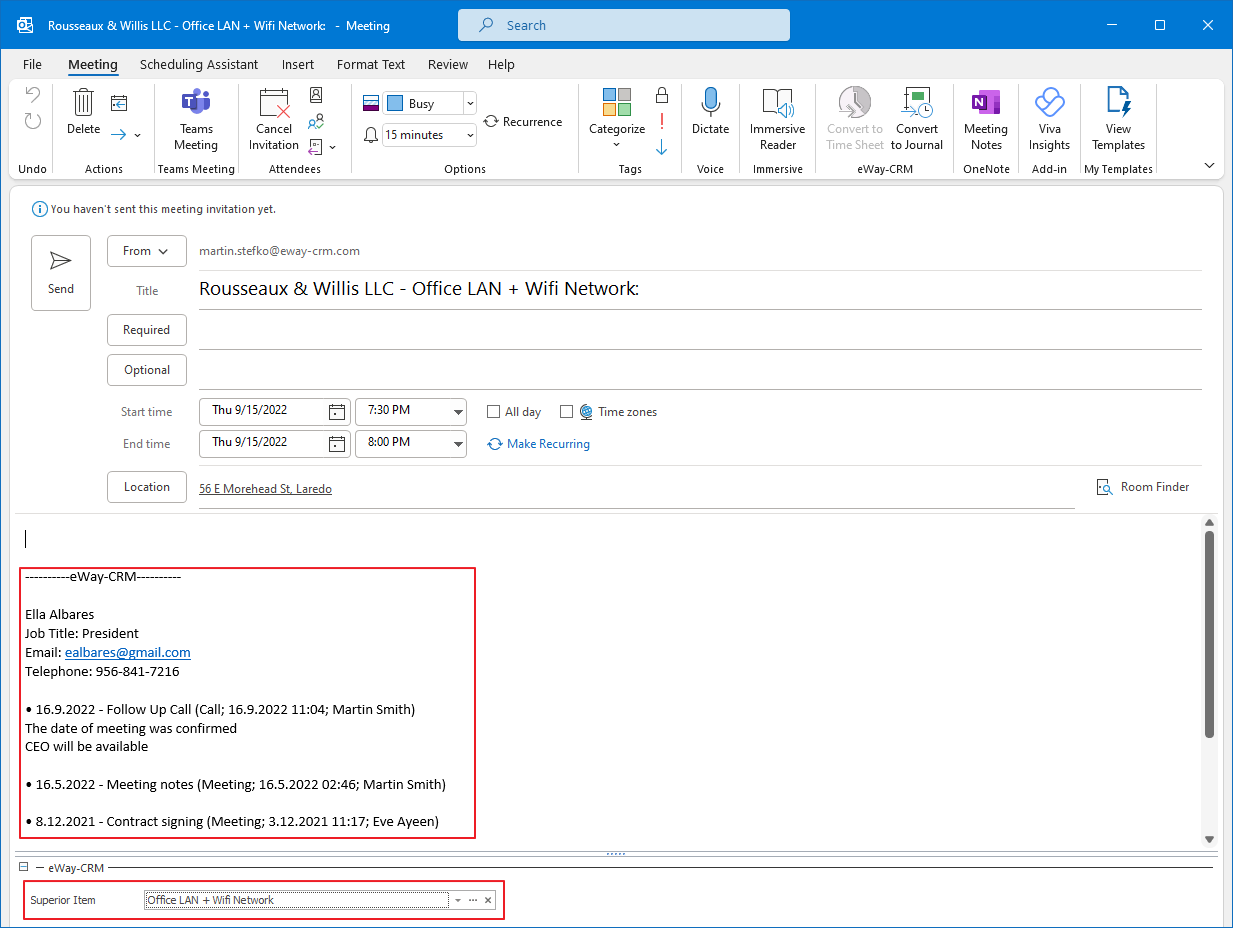Click the ellipsis button in Superior Item field
This screenshot has width=1233, height=928.
click(473, 900)
